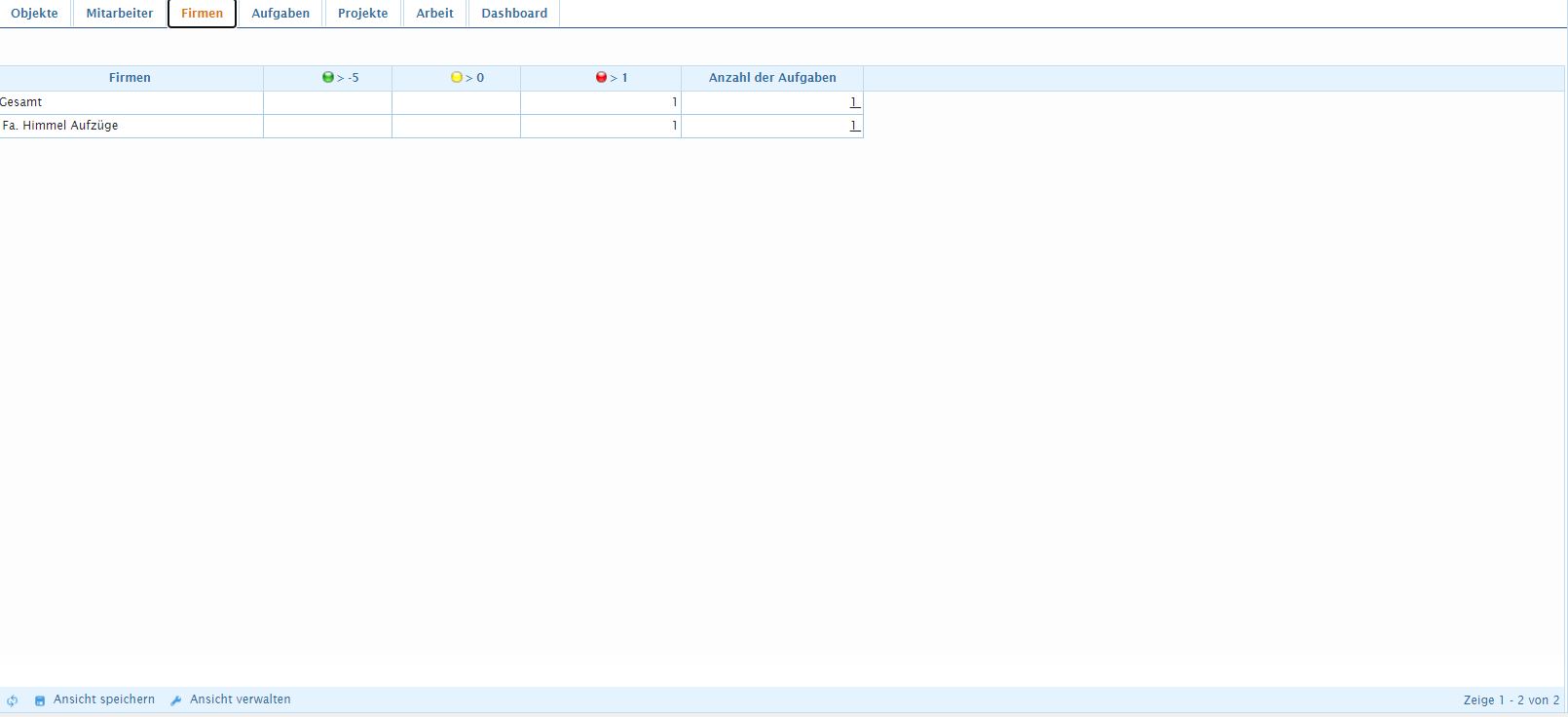Viewport: 1568px width, 717px height.
Task: Click red column value in Gesamt row
Action: (674, 102)
